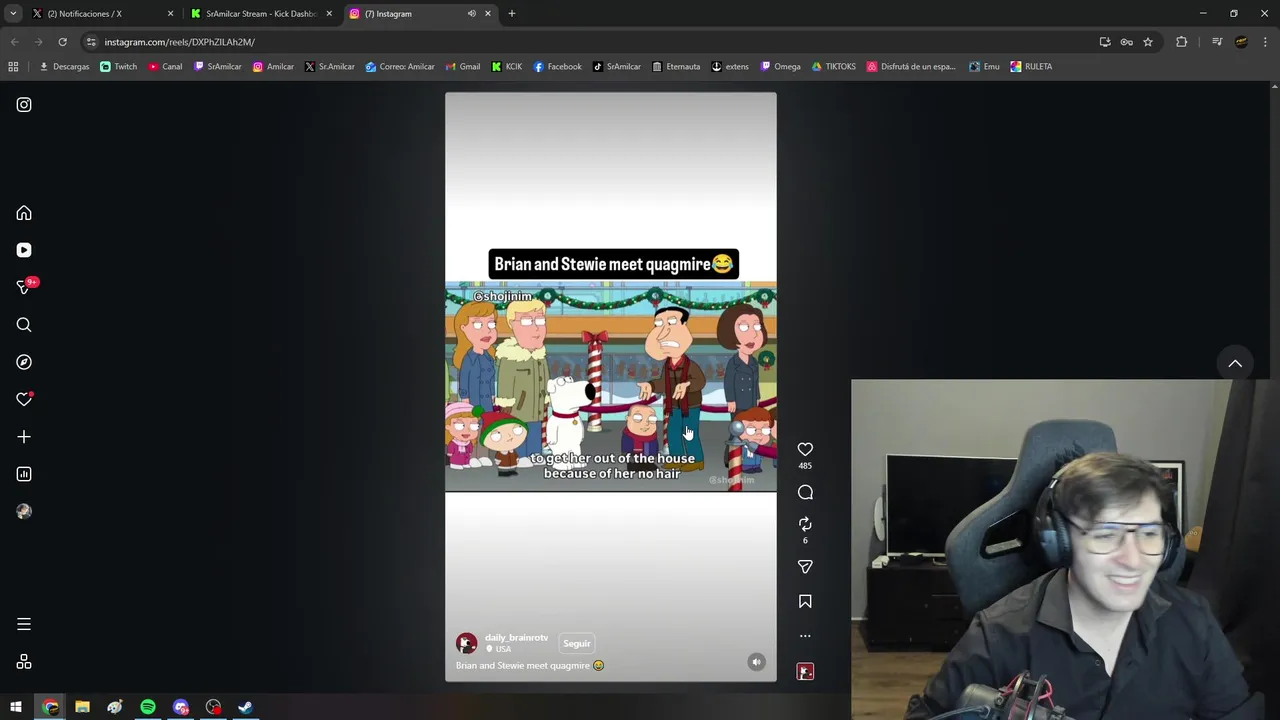Pause the reel by clicking the video
Image resolution: width=1280 pixels, height=720 pixels.
click(x=610, y=386)
